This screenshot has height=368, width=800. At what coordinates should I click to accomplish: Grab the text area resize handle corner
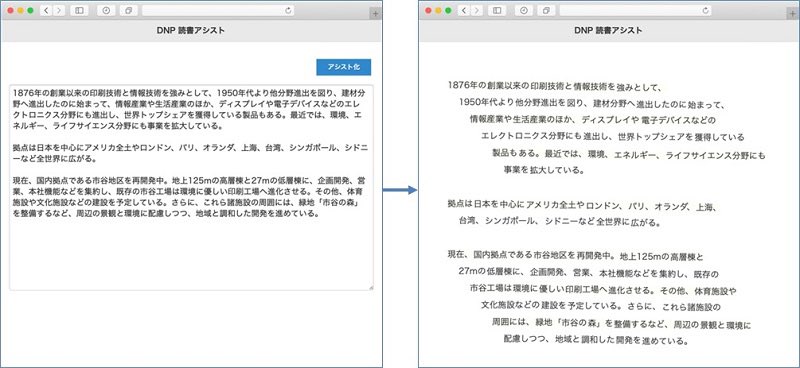[370, 288]
